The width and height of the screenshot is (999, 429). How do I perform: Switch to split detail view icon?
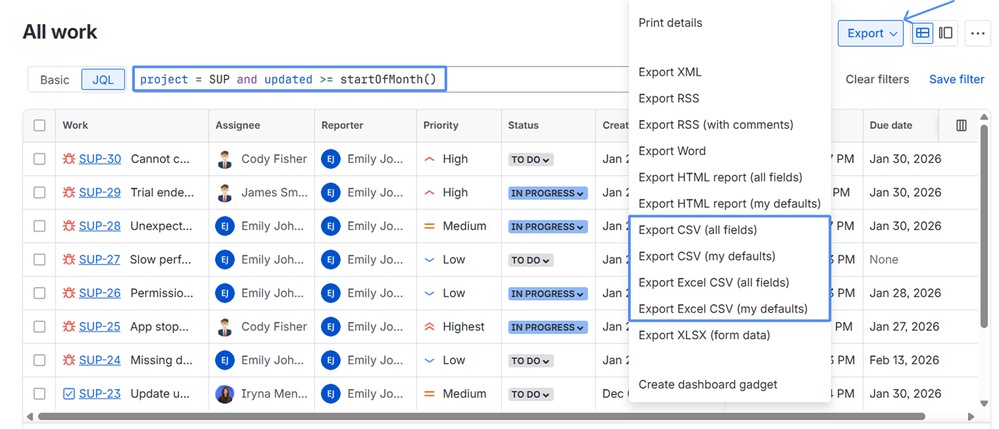click(946, 33)
